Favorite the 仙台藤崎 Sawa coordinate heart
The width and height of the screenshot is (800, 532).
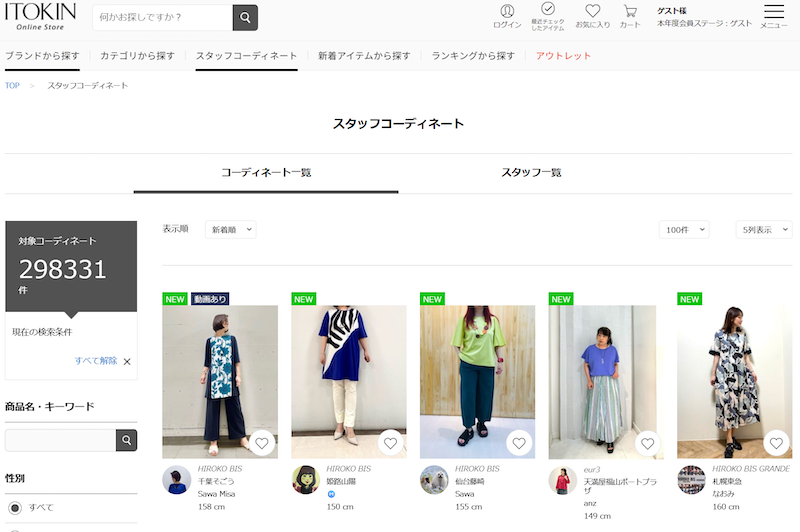519,443
